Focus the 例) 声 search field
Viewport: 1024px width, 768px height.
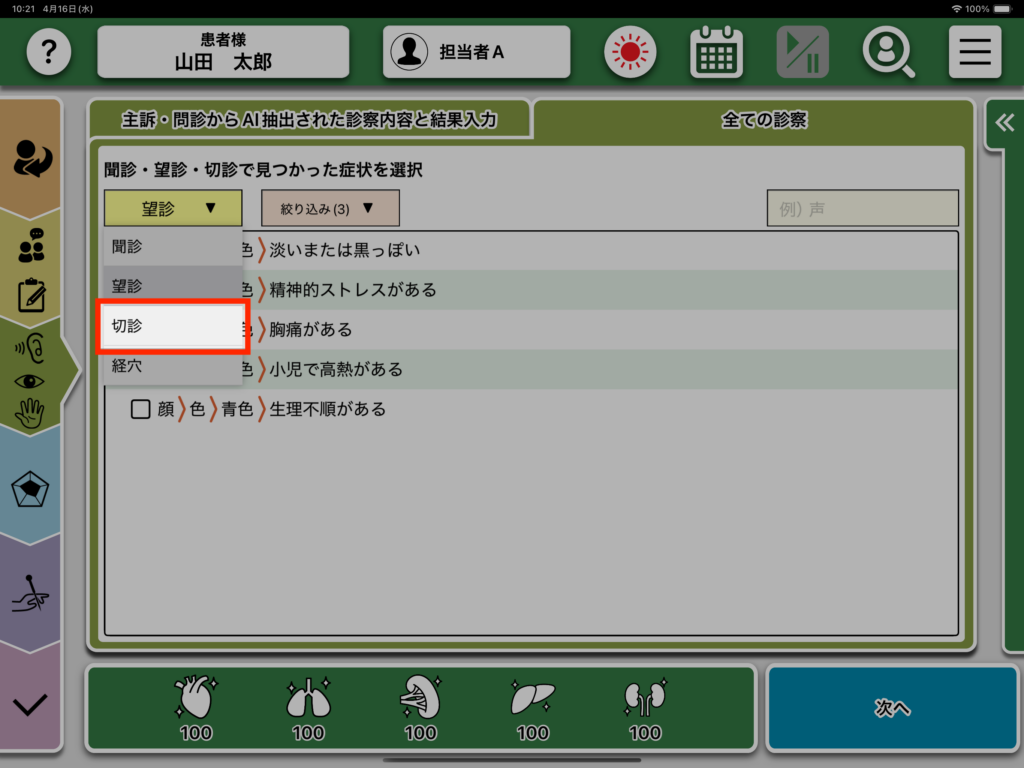click(x=862, y=209)
